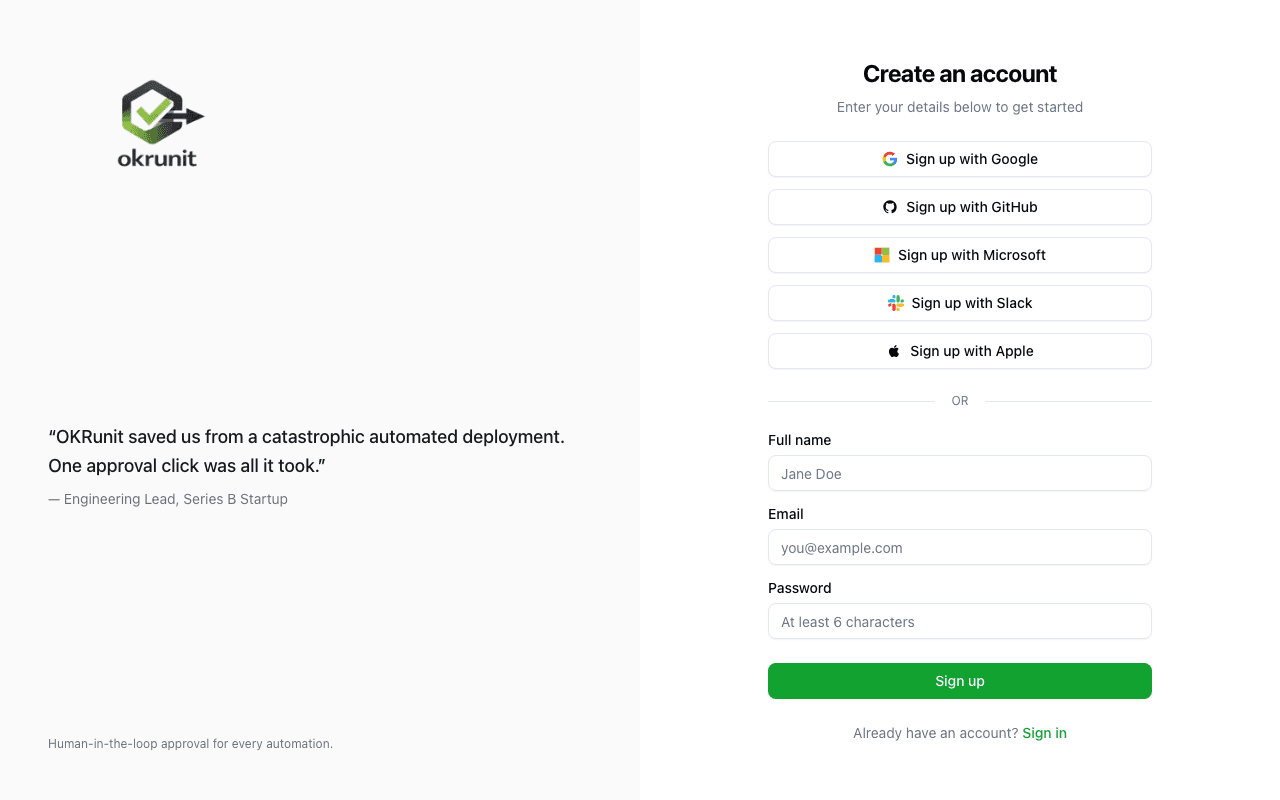This screenshot has height=800, width=1280.
Task: Select Sign up with Slack
Action: [x=960, y=303]
